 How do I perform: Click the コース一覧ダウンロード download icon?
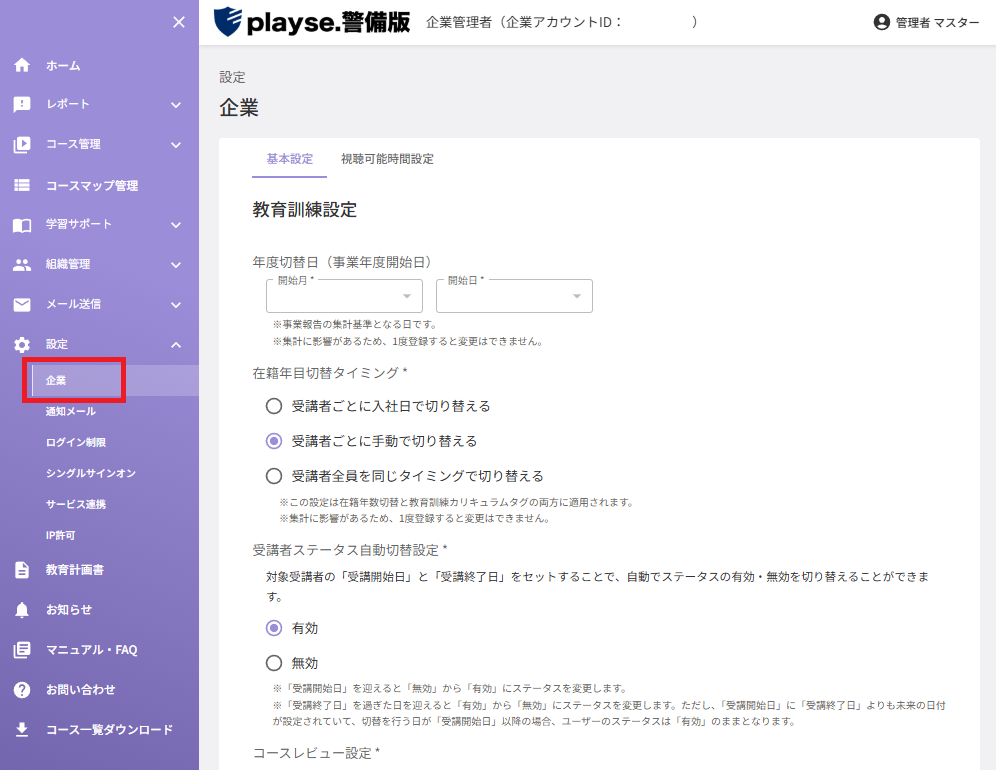pyautogui.click(x=22, y=729)
